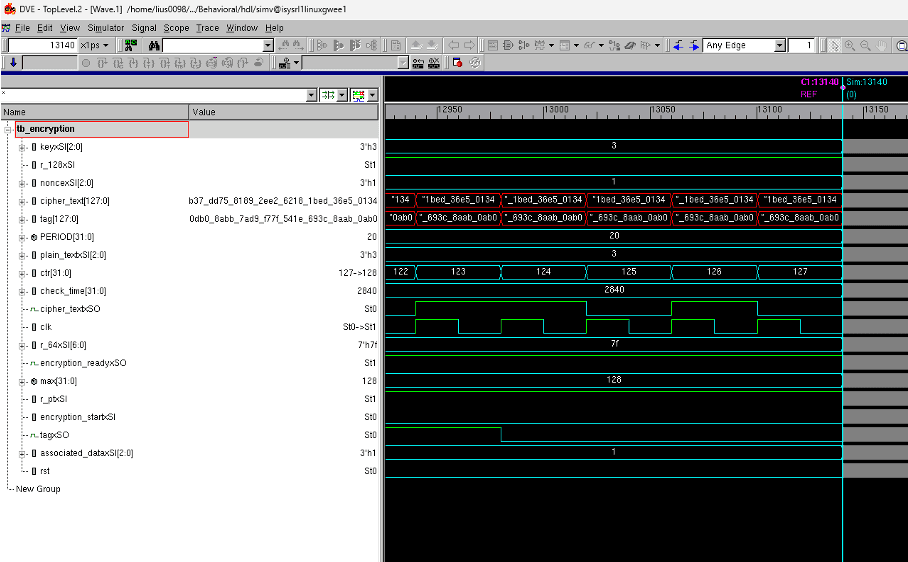
Task: Click the check_time value 2840
Action: coord(614,289)
